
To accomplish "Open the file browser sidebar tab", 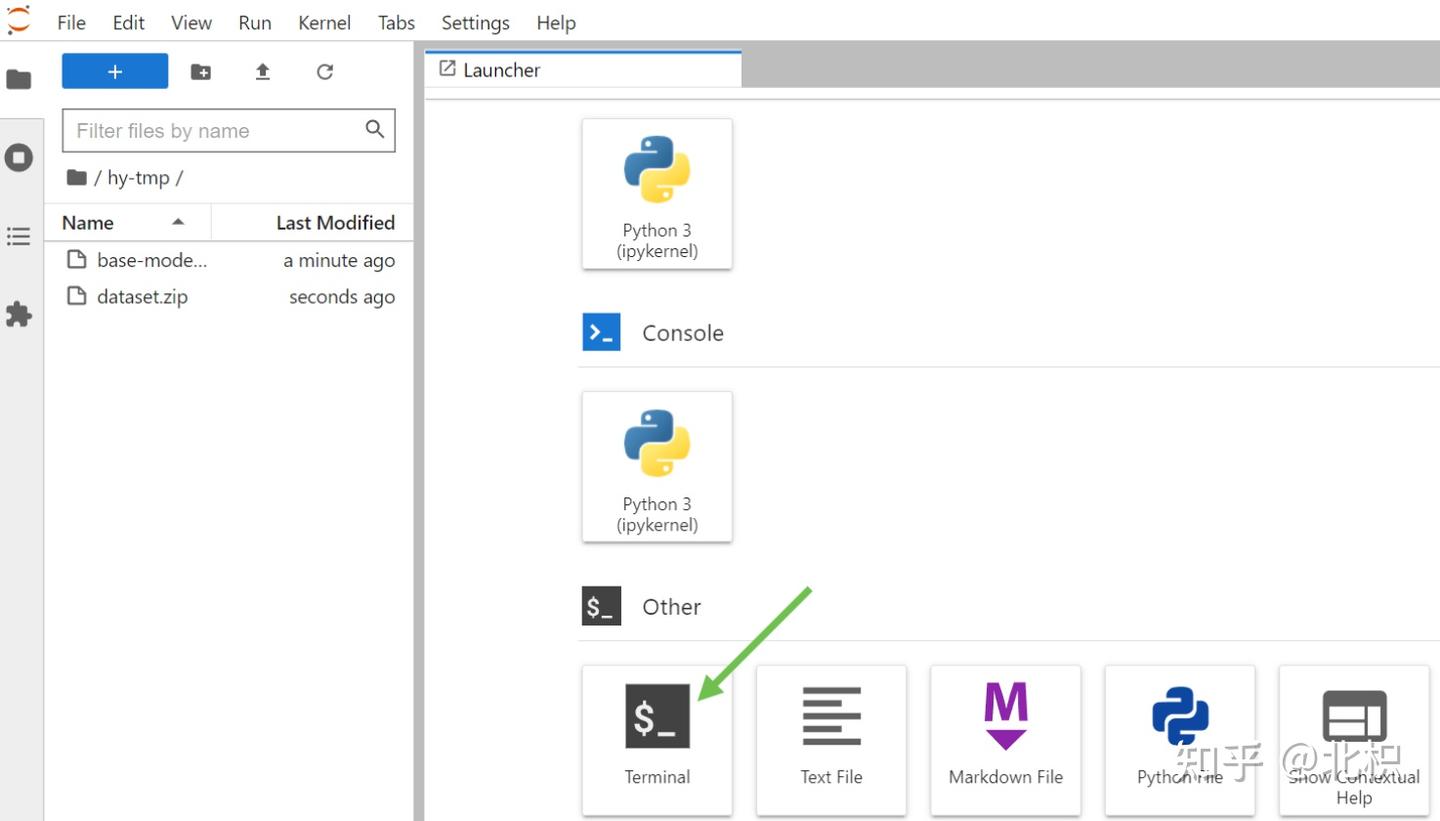I will (19, 79).
